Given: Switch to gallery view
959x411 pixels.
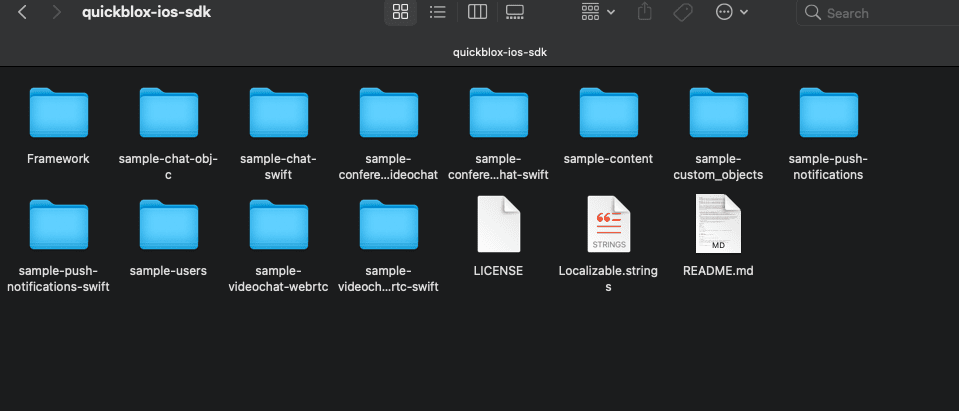Looking at the screenshot, I should tap(514, 12).
